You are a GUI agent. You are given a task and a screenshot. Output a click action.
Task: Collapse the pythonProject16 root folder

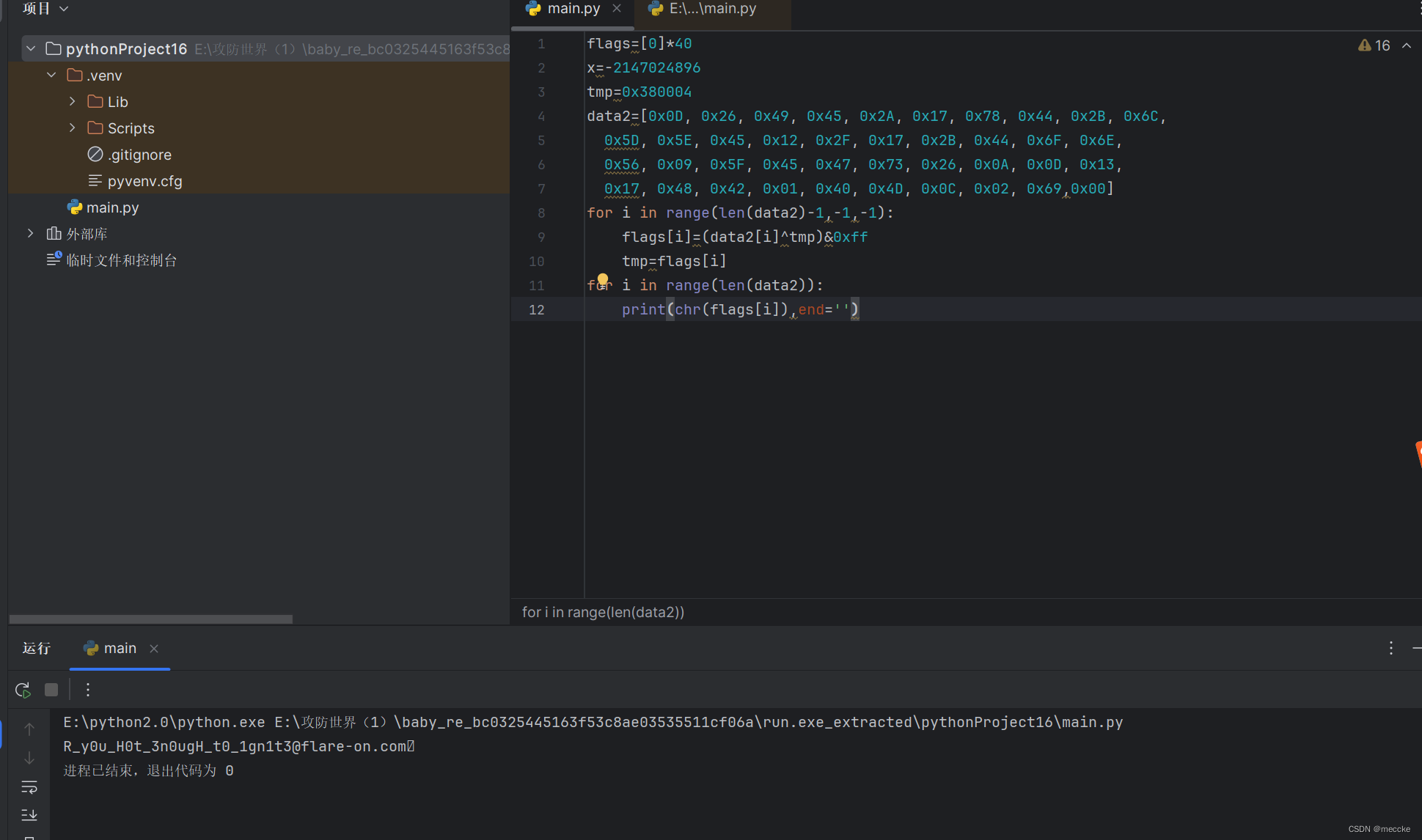coord(31,48)
